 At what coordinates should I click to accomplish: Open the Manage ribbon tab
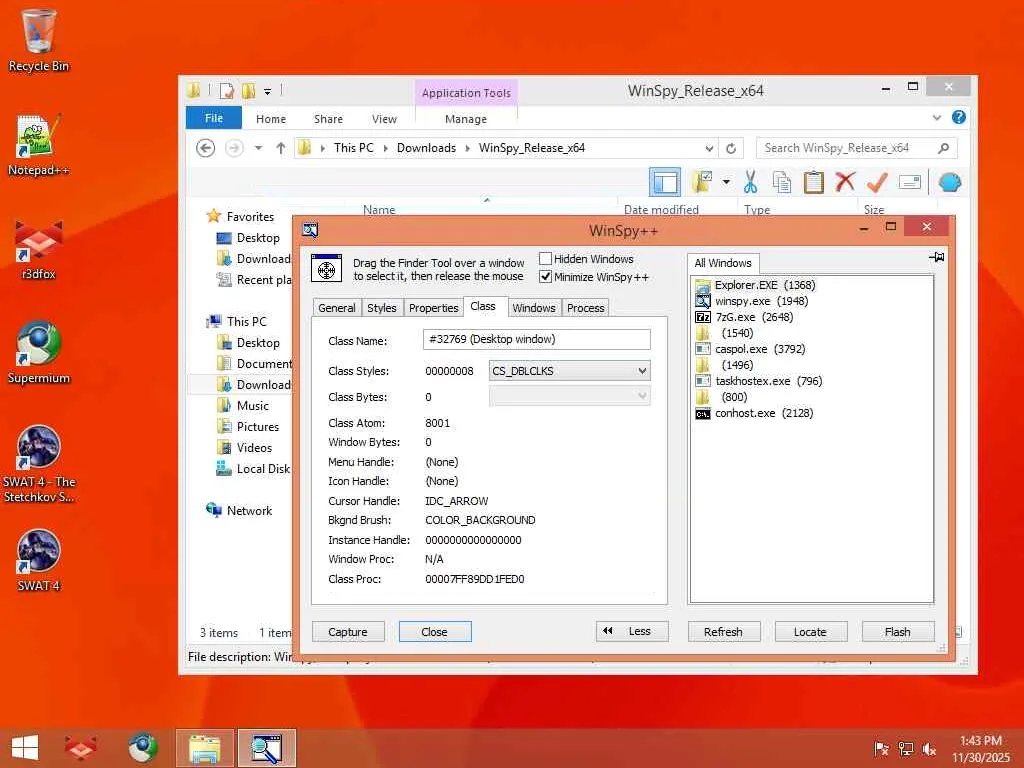466,119
